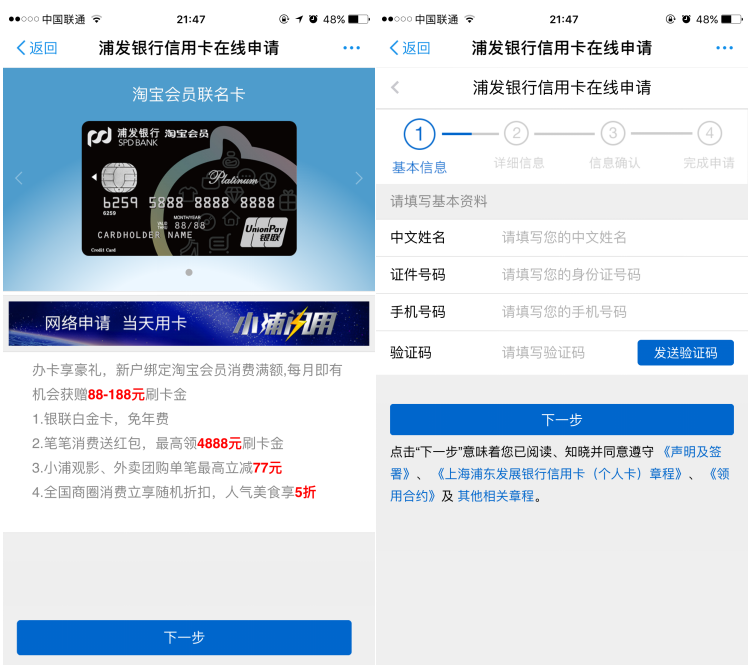Show next card with right carousel arrow
753x665 pixels.
(359, 178)
